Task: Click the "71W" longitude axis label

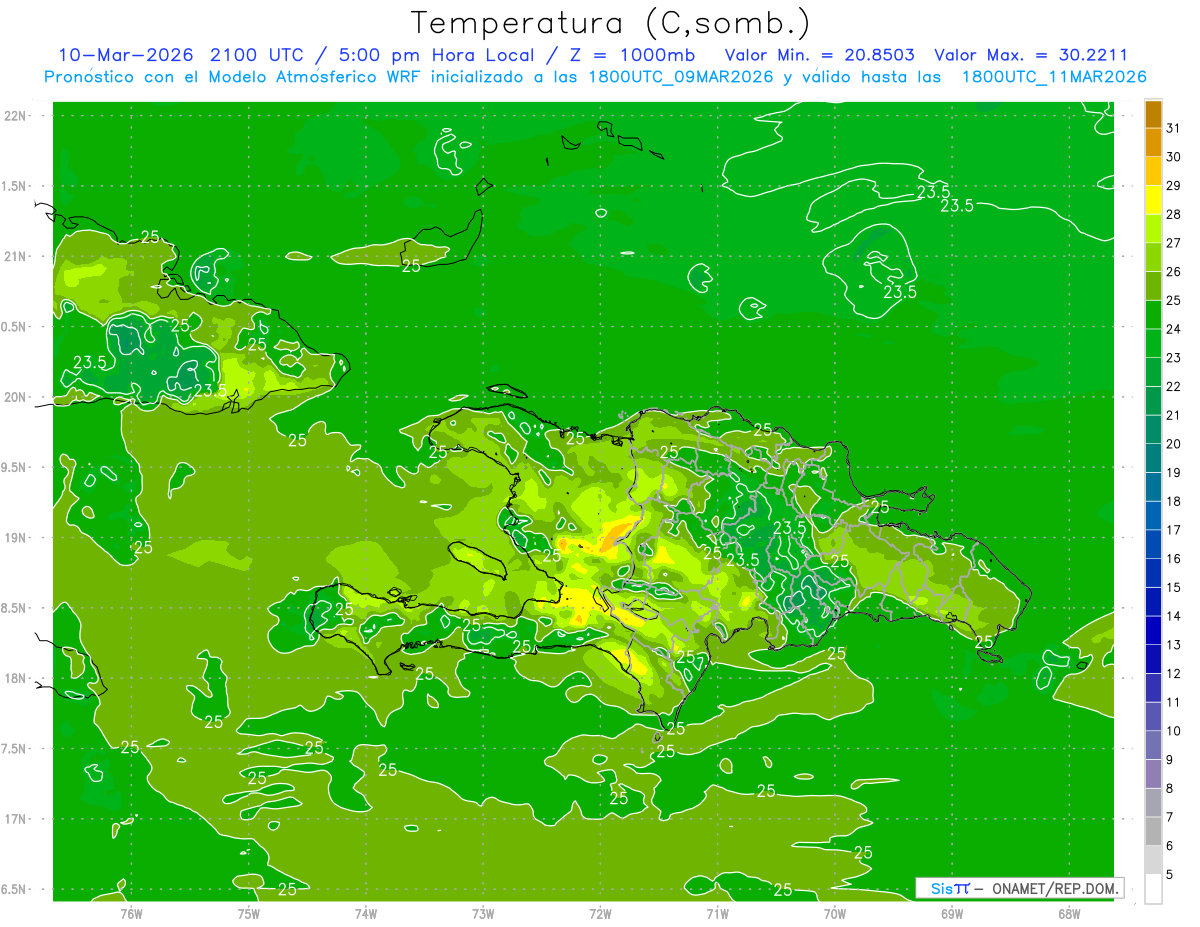Action: coord(717,914)
